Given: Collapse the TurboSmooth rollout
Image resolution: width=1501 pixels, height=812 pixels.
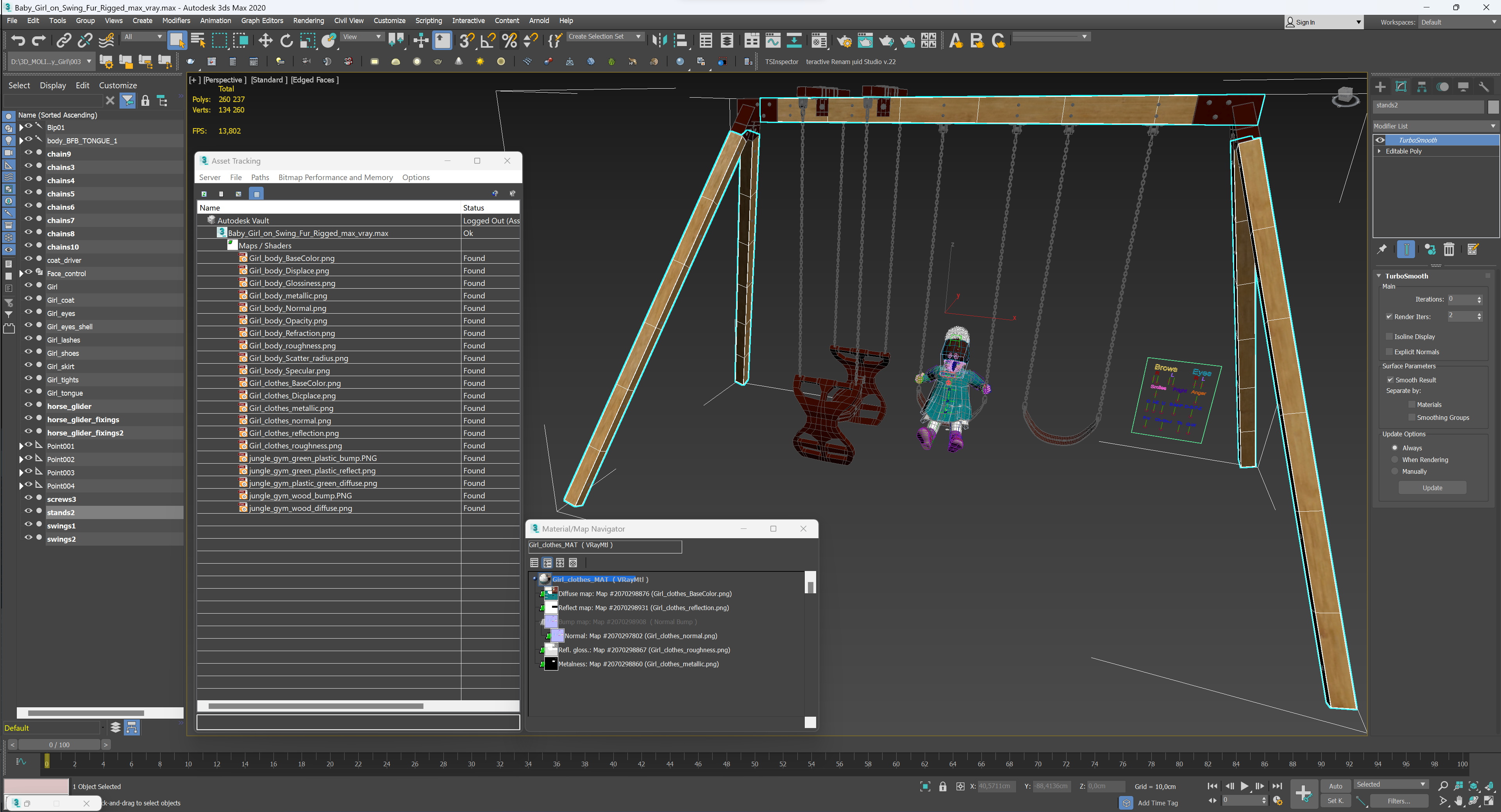Looking at the screenshot, I should click(1379, 275).
